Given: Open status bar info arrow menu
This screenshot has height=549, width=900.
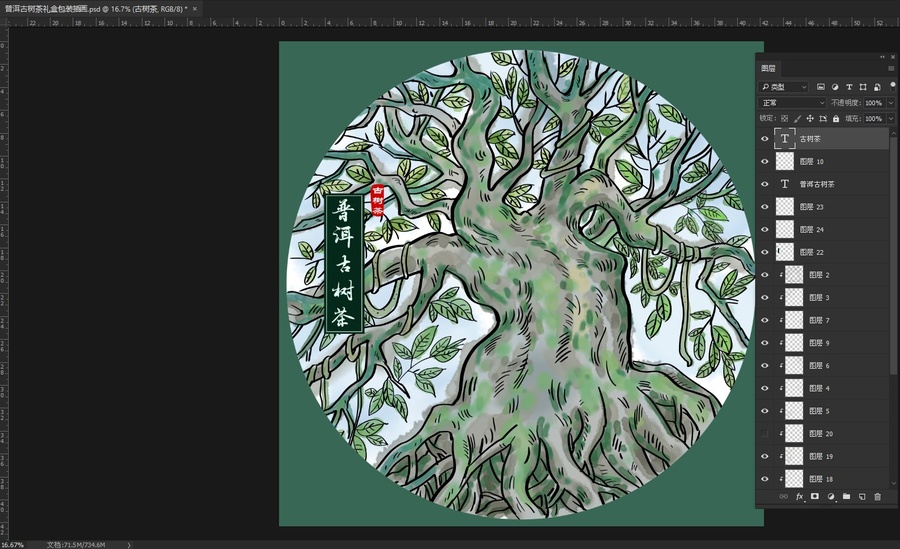Looking at the screenshot, I should click(x=129, y=544).
